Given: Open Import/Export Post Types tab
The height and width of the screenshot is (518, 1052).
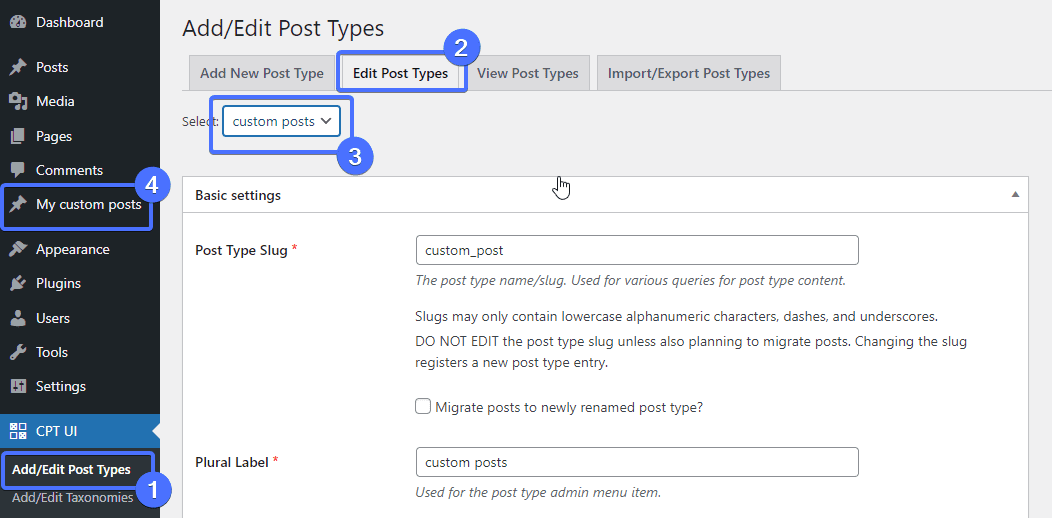Looking at the screenshot, I should click(x=688, y=73).
